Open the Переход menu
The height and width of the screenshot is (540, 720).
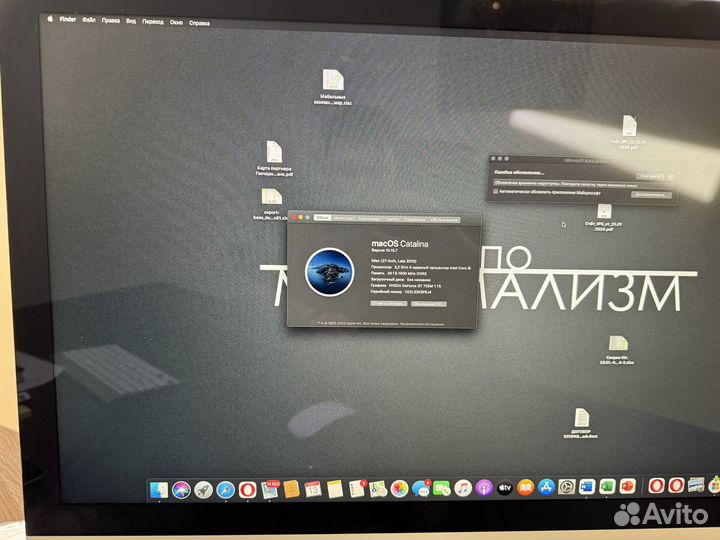(153, 22)
